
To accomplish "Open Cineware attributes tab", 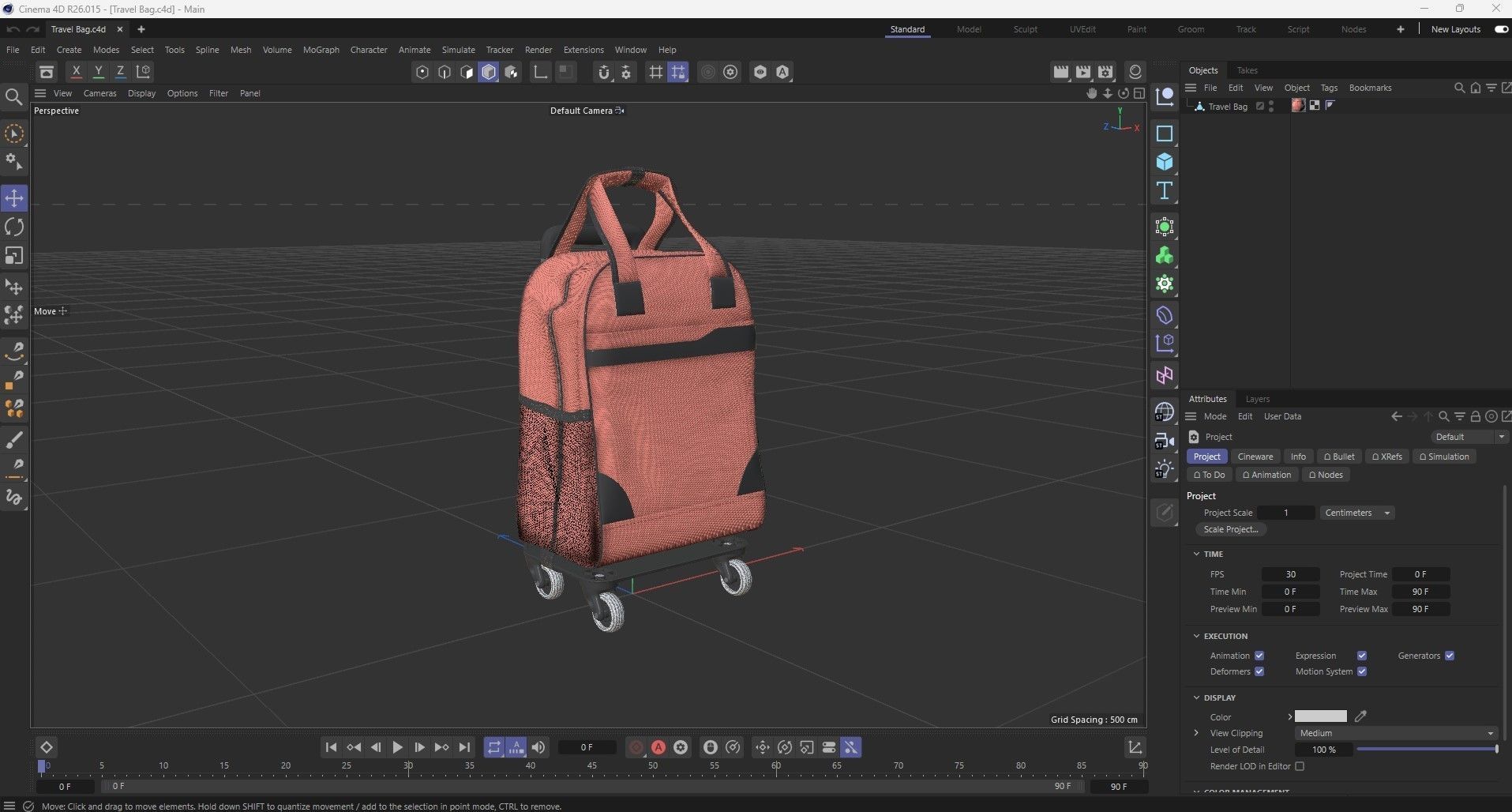I will tap(1255, 457).
